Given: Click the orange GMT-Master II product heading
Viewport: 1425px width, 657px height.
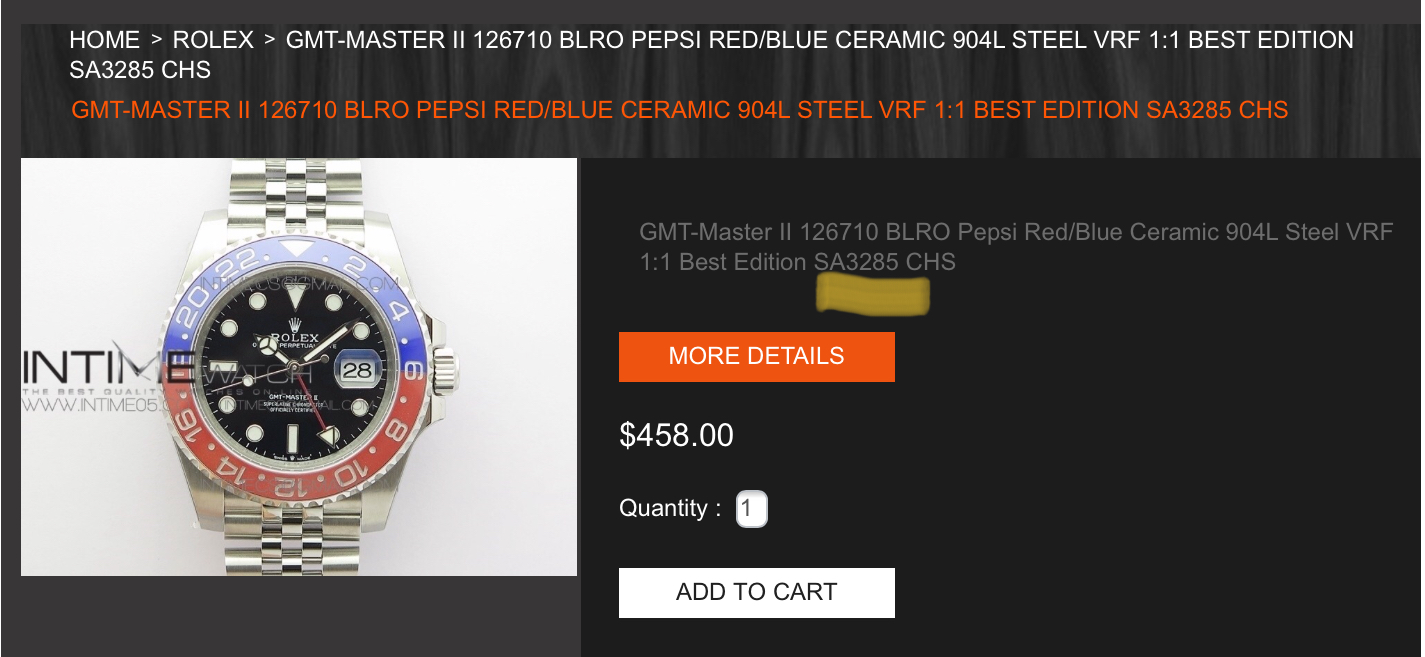Looking at the screenshot, I should click(x=679, y=110).
